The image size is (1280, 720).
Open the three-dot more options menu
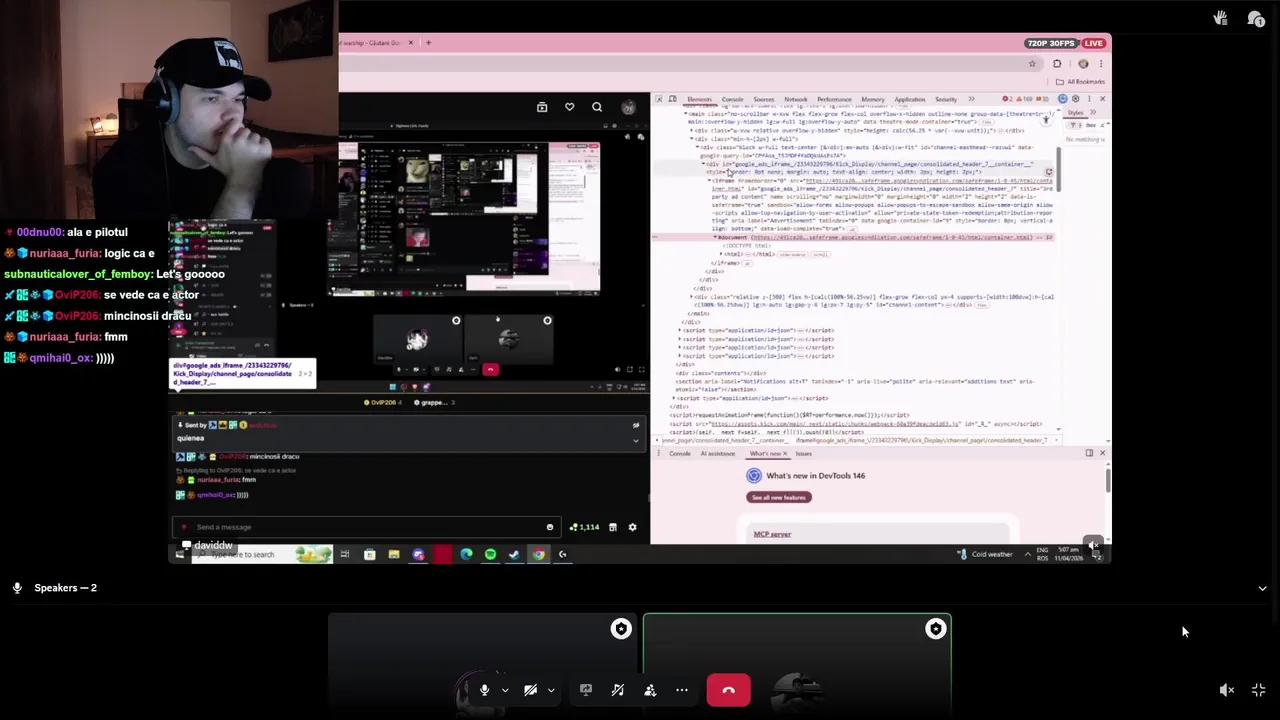(682, 690)
